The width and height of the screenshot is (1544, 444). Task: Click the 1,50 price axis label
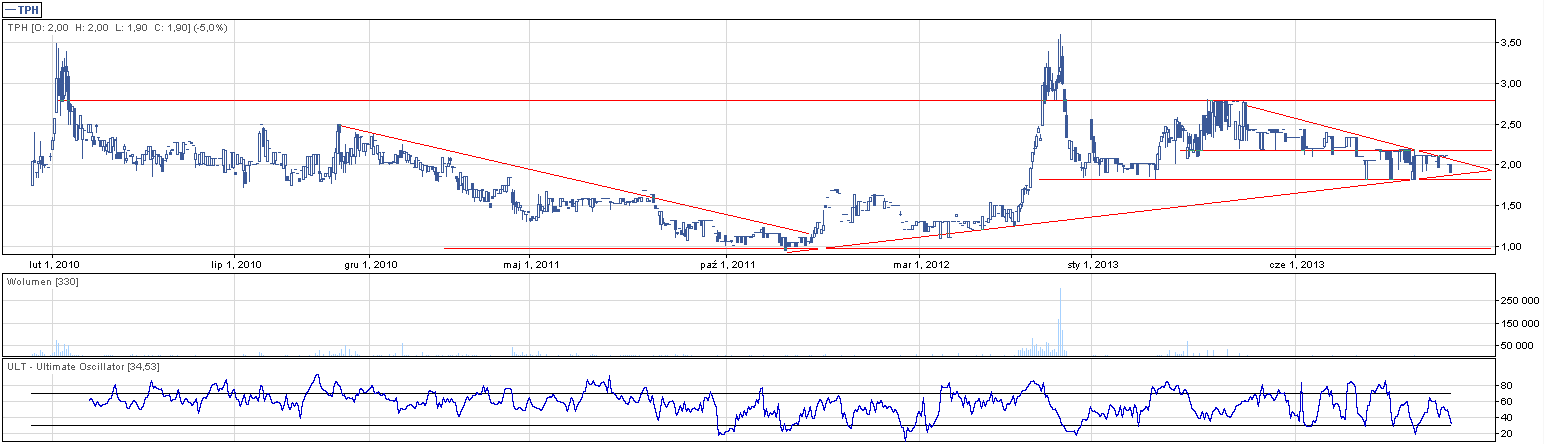[x=1509, y=206]
